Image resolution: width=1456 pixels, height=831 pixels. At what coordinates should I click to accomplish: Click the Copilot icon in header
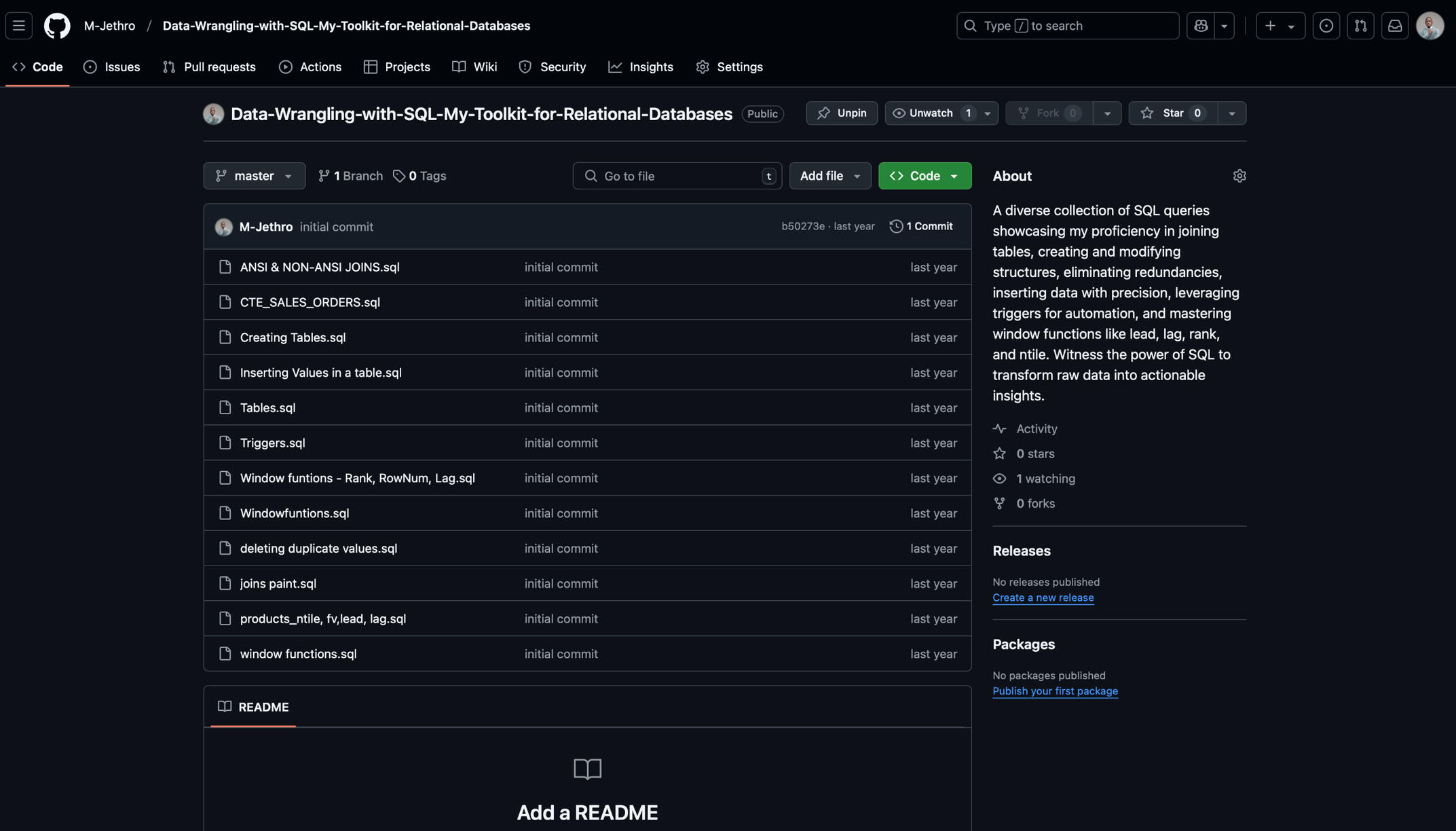point(1201,26)
